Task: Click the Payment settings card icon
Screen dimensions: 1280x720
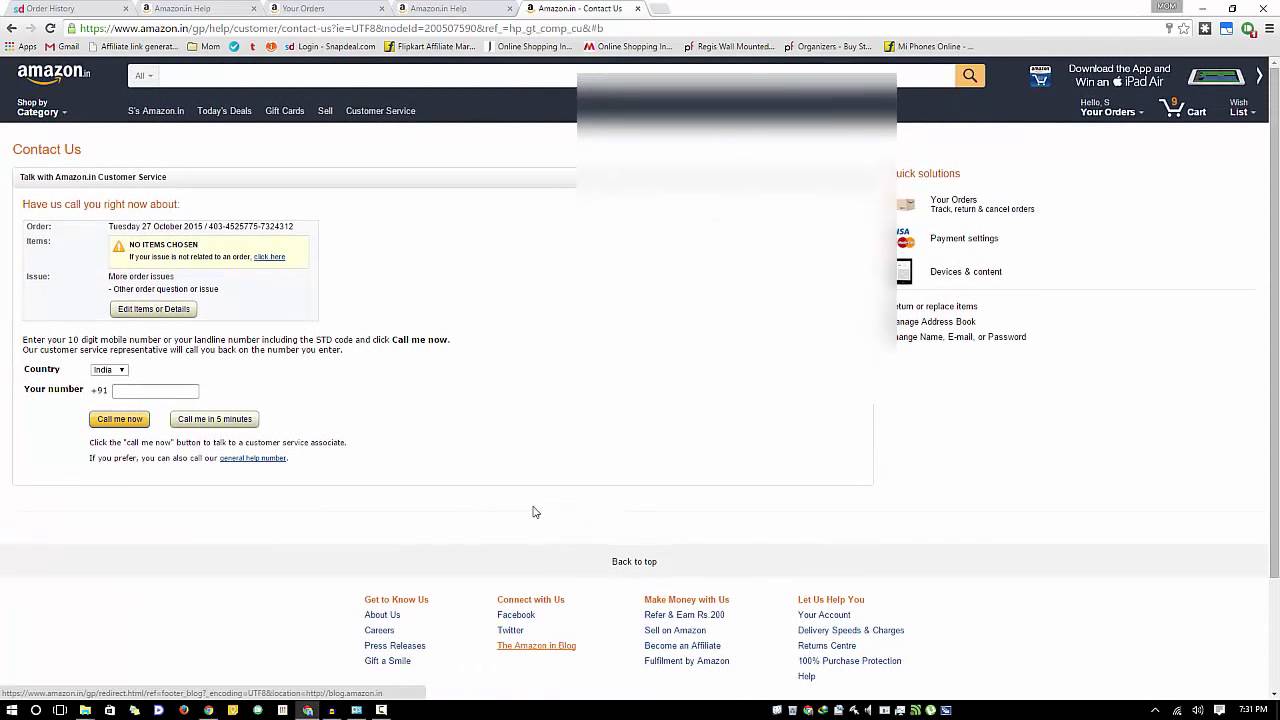Action: click(906, 238)
